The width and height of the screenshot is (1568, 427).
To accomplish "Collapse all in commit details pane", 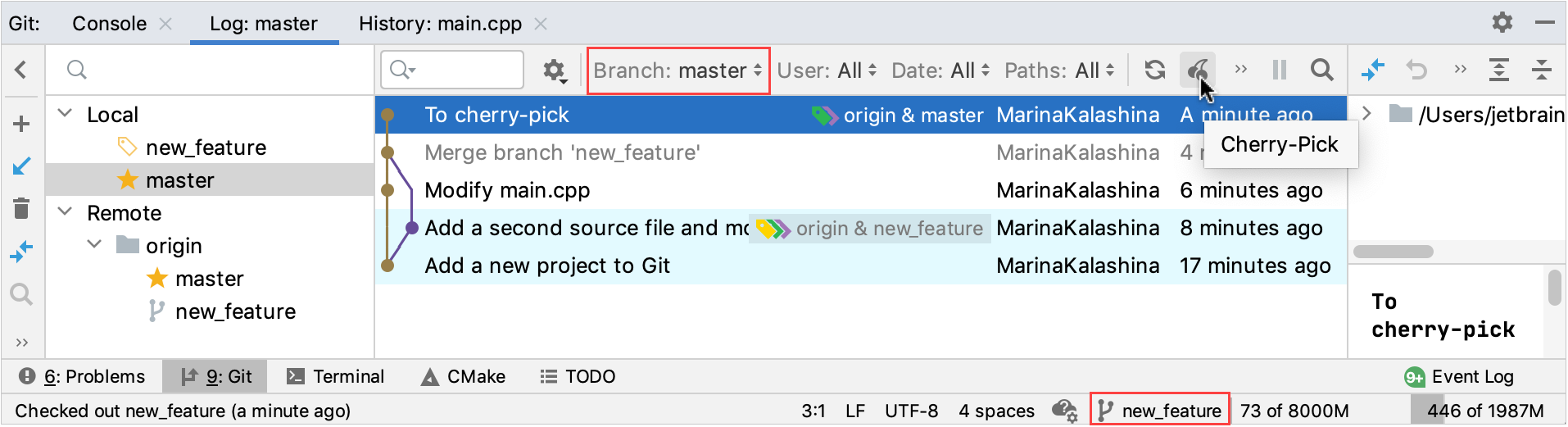I will click(1541, 70).
